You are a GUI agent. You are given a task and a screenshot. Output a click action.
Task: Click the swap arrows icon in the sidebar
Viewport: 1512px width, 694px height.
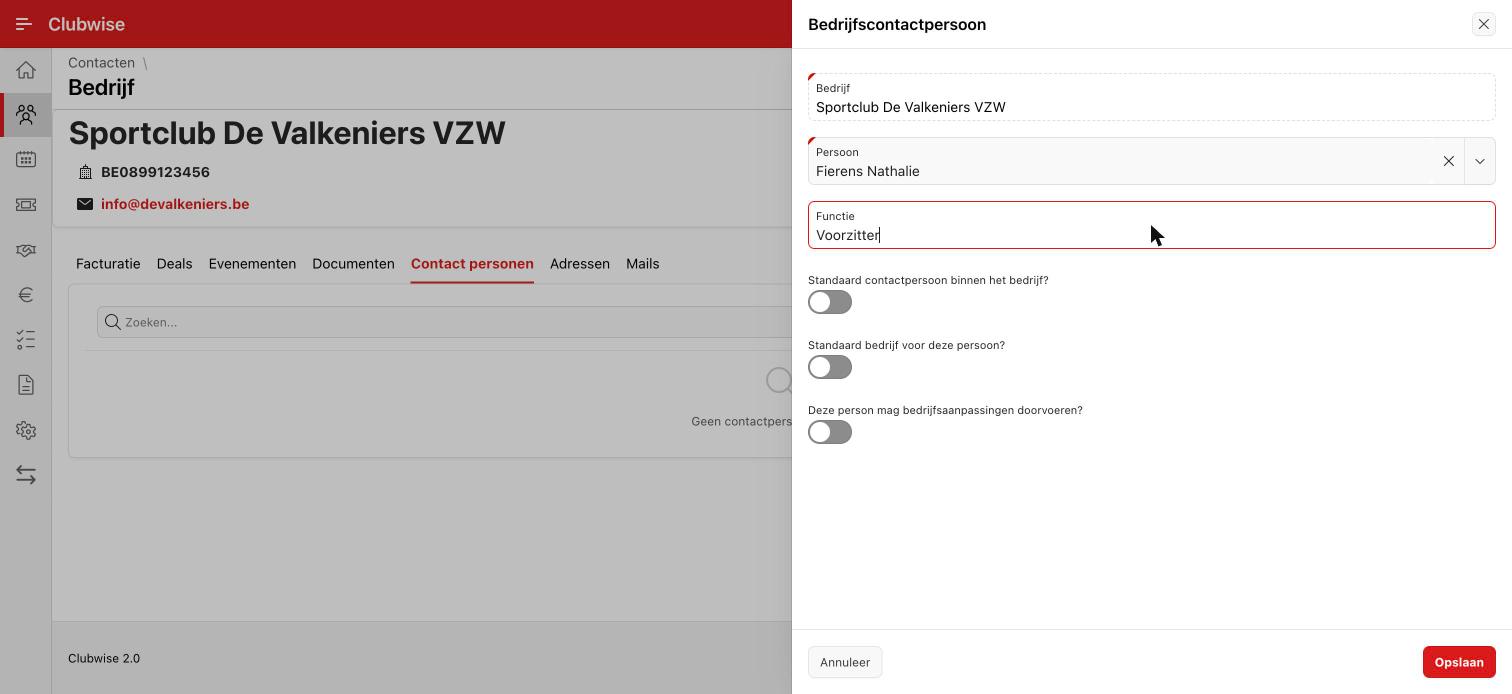26,475
